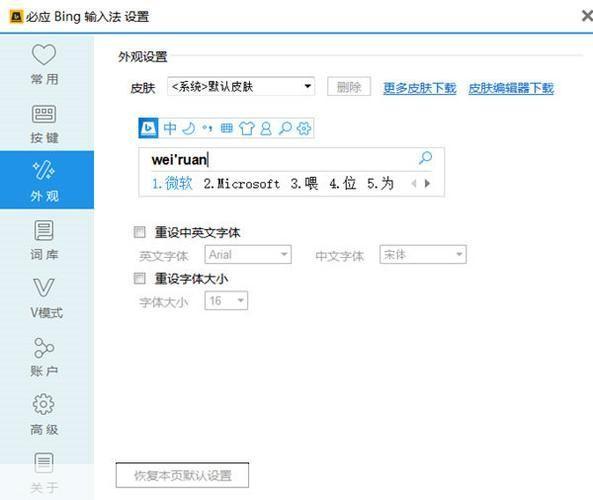Select candidate 4. 位

coord(343,183)
